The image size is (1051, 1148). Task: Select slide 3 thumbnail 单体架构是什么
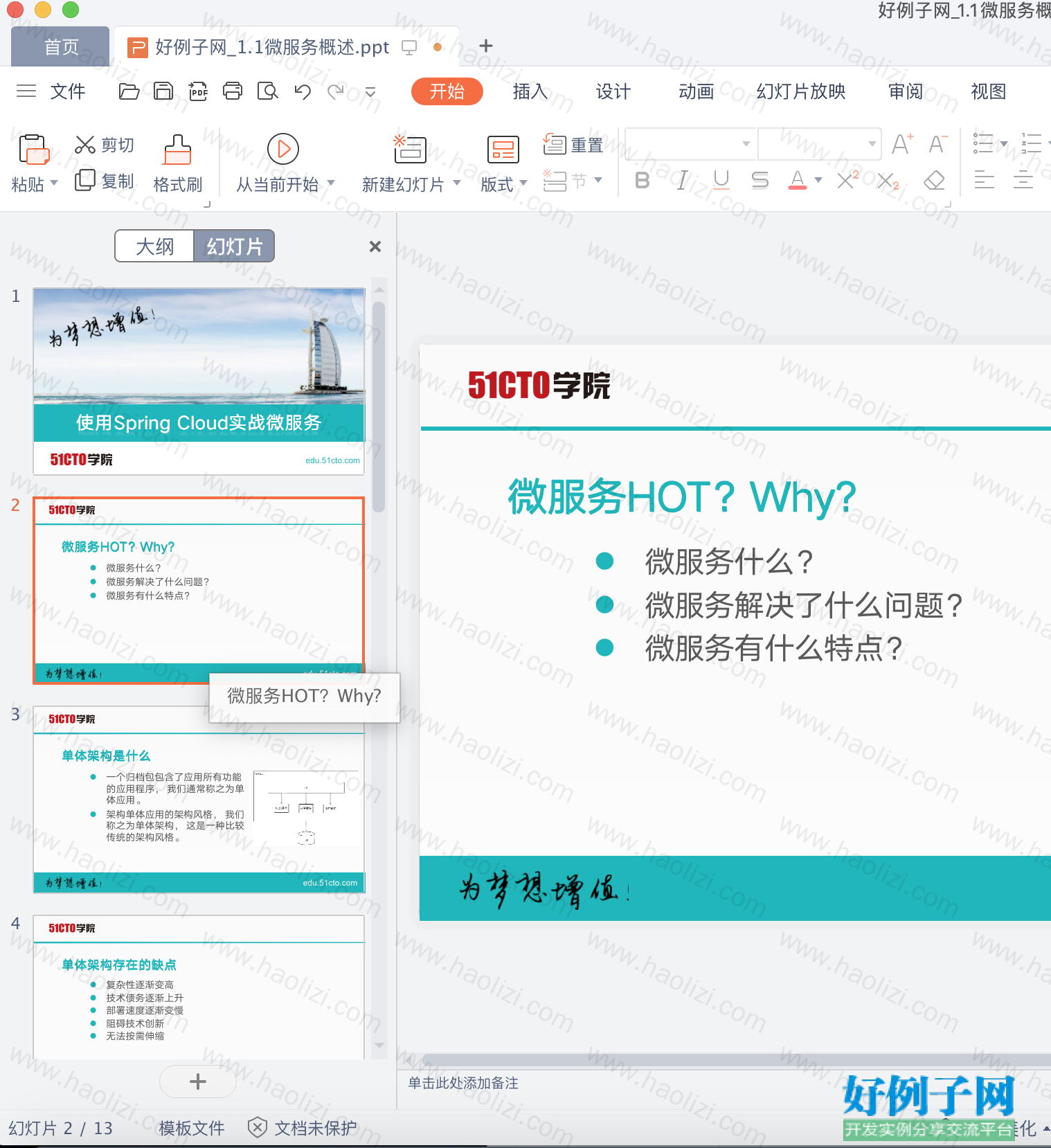(199, 800)
